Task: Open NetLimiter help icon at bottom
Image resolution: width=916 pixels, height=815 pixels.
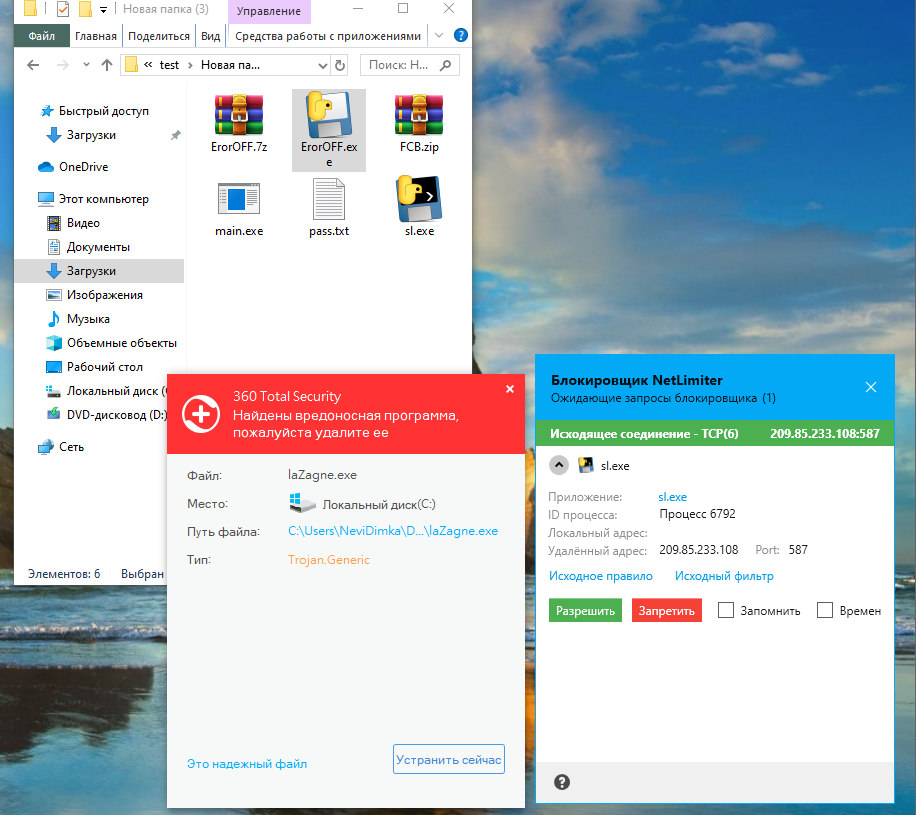Action: (562, 782)
